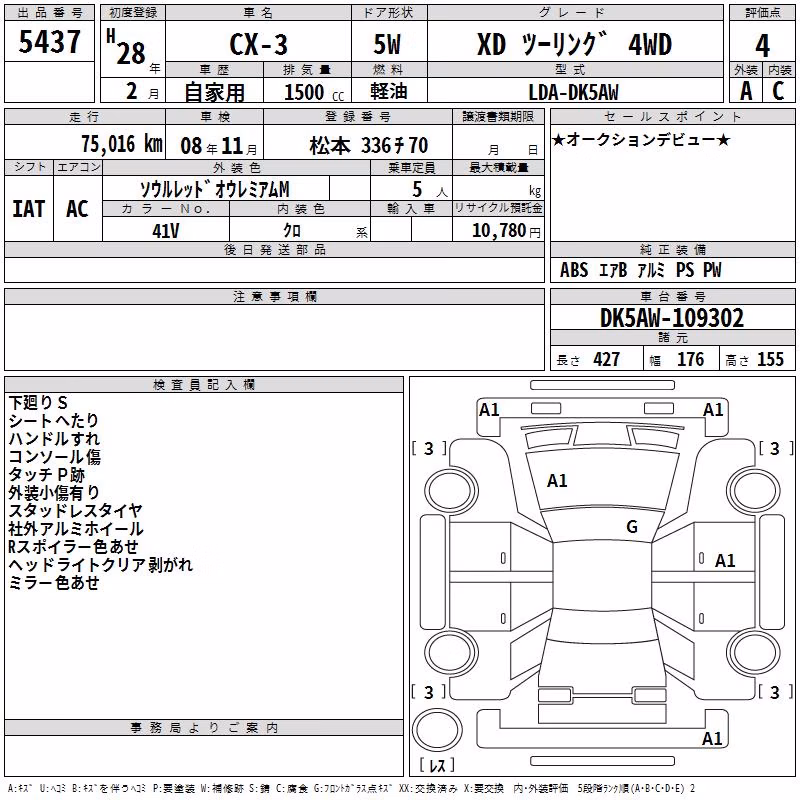Click the inspection date 08年11月
Viewport: 800px width, 800px height.
(x=219, y=146)
